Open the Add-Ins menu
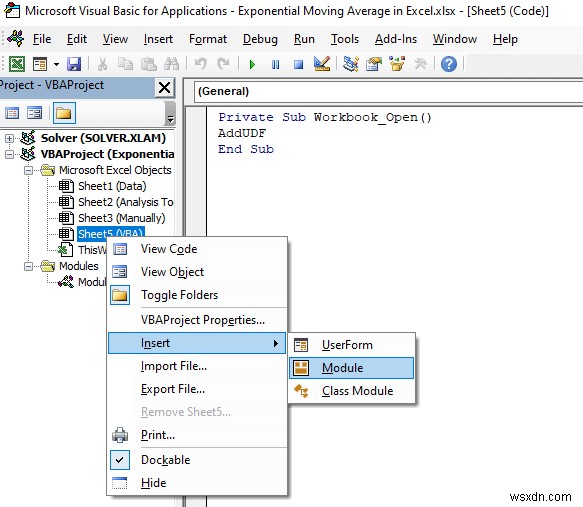The height and width of the screenshot is (507, 583). (x=396, y=39)
